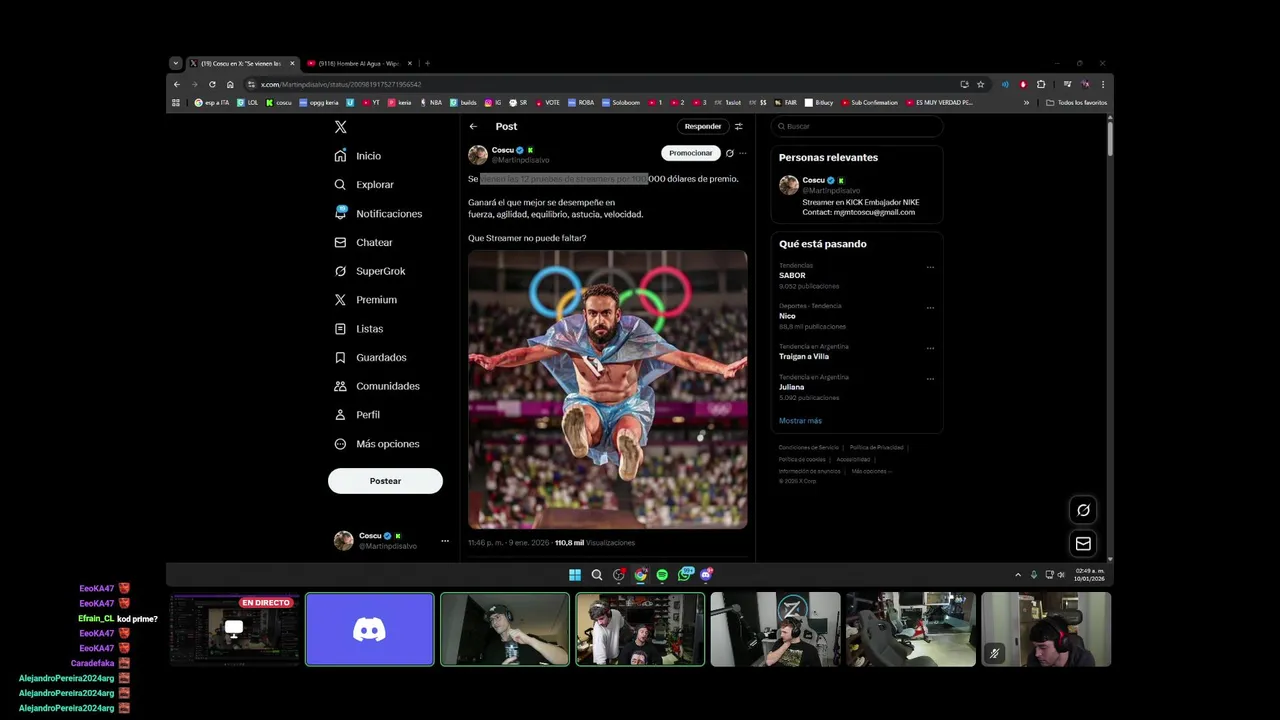
Task: Open more options for Nico trend
Action: 930,308
